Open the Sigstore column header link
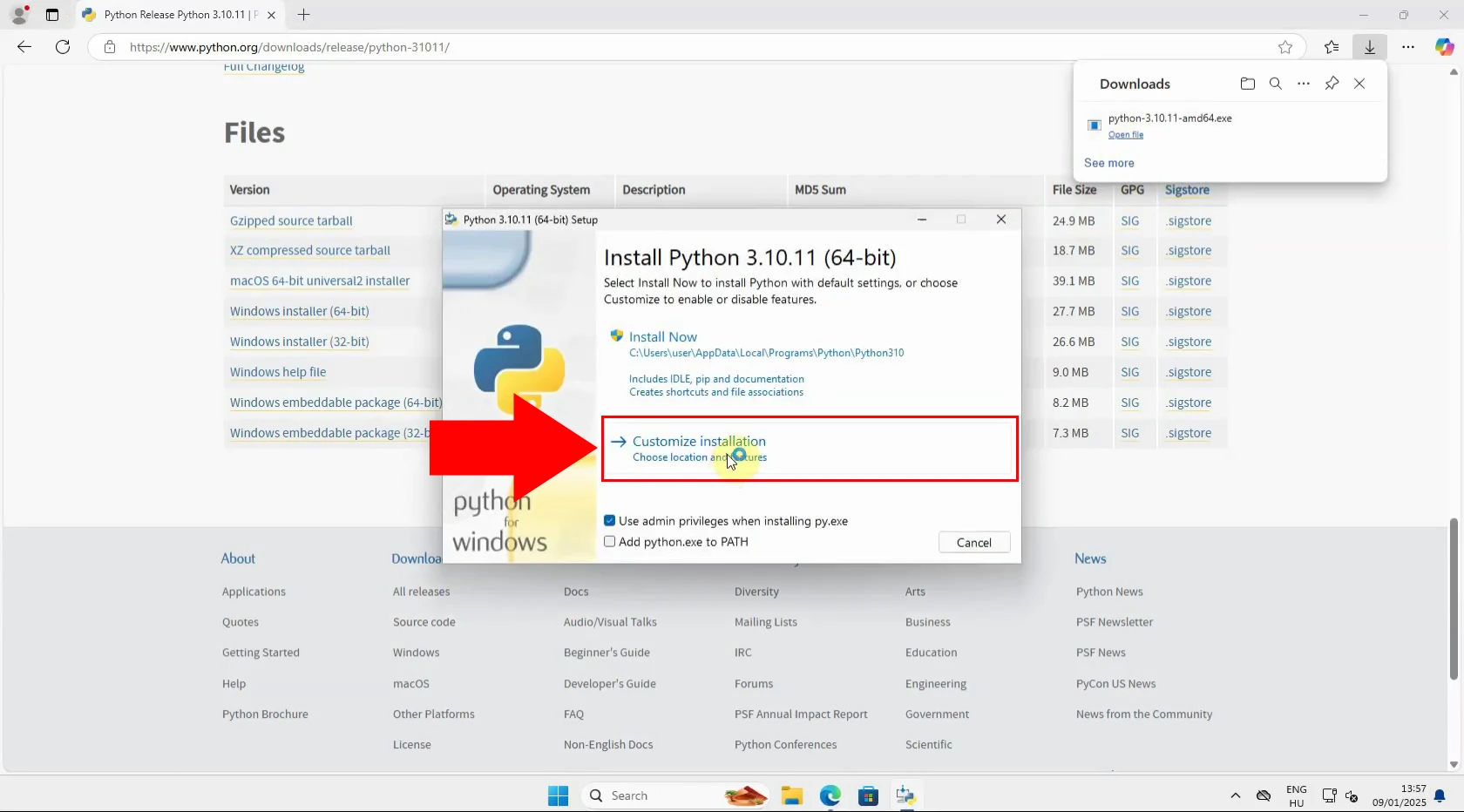Viewport: 1464px width, 812px height. tap(1187, 190)
